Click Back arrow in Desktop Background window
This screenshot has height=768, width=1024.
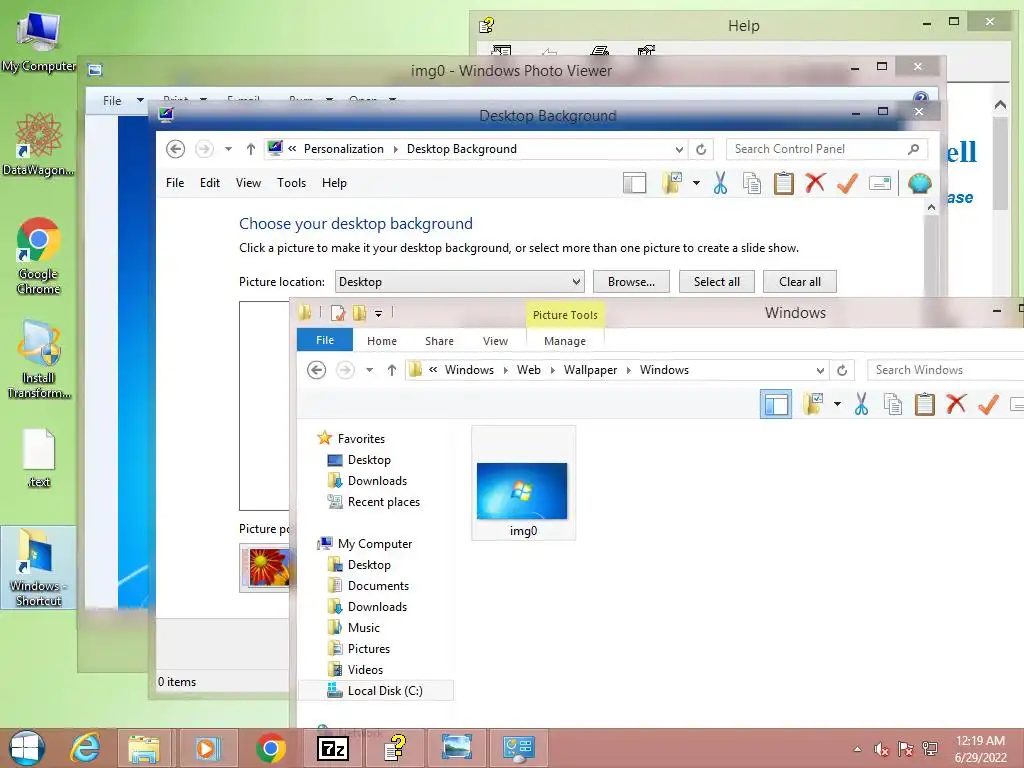coord(175,149)
